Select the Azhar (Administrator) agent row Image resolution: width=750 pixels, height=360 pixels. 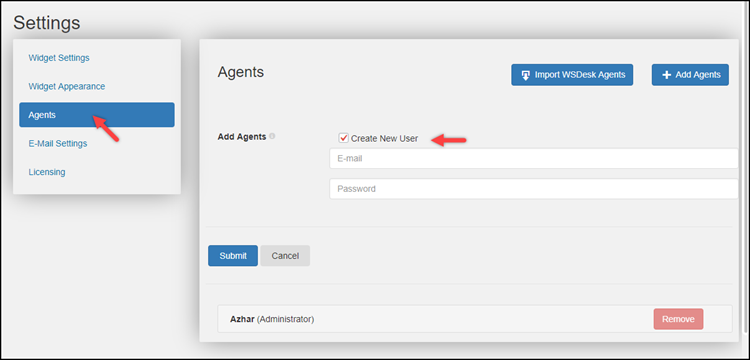point(474,319)
